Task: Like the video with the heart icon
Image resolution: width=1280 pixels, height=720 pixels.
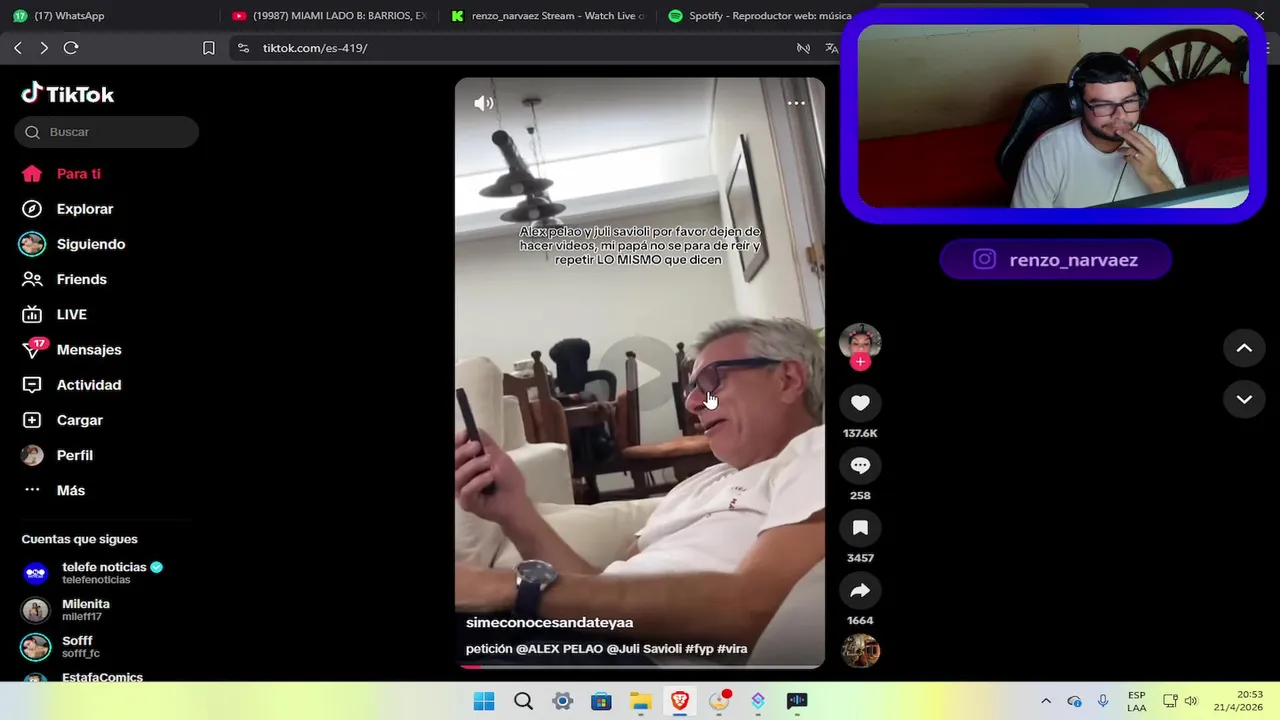Action: click(860, 403)
